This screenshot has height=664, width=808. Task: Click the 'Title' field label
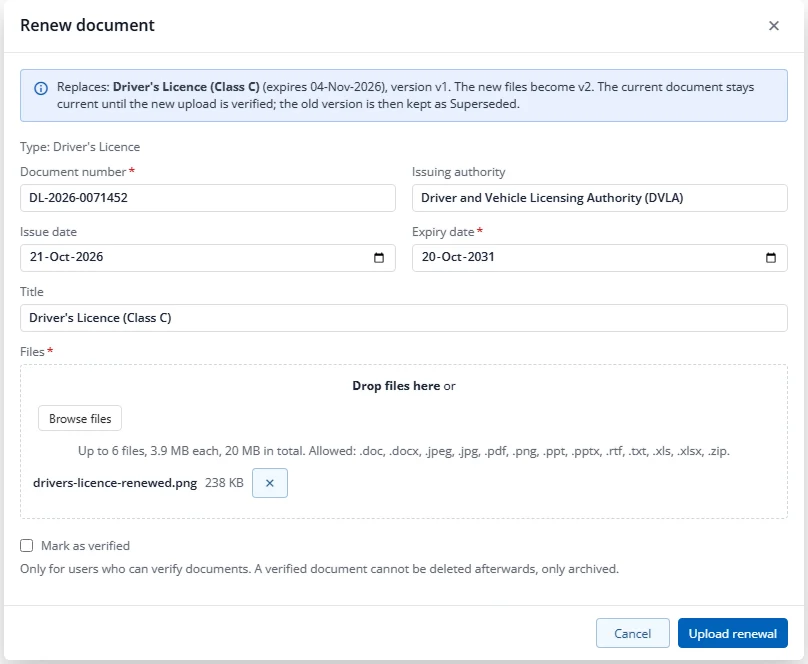pyautogui.click(x=31, y=292)
